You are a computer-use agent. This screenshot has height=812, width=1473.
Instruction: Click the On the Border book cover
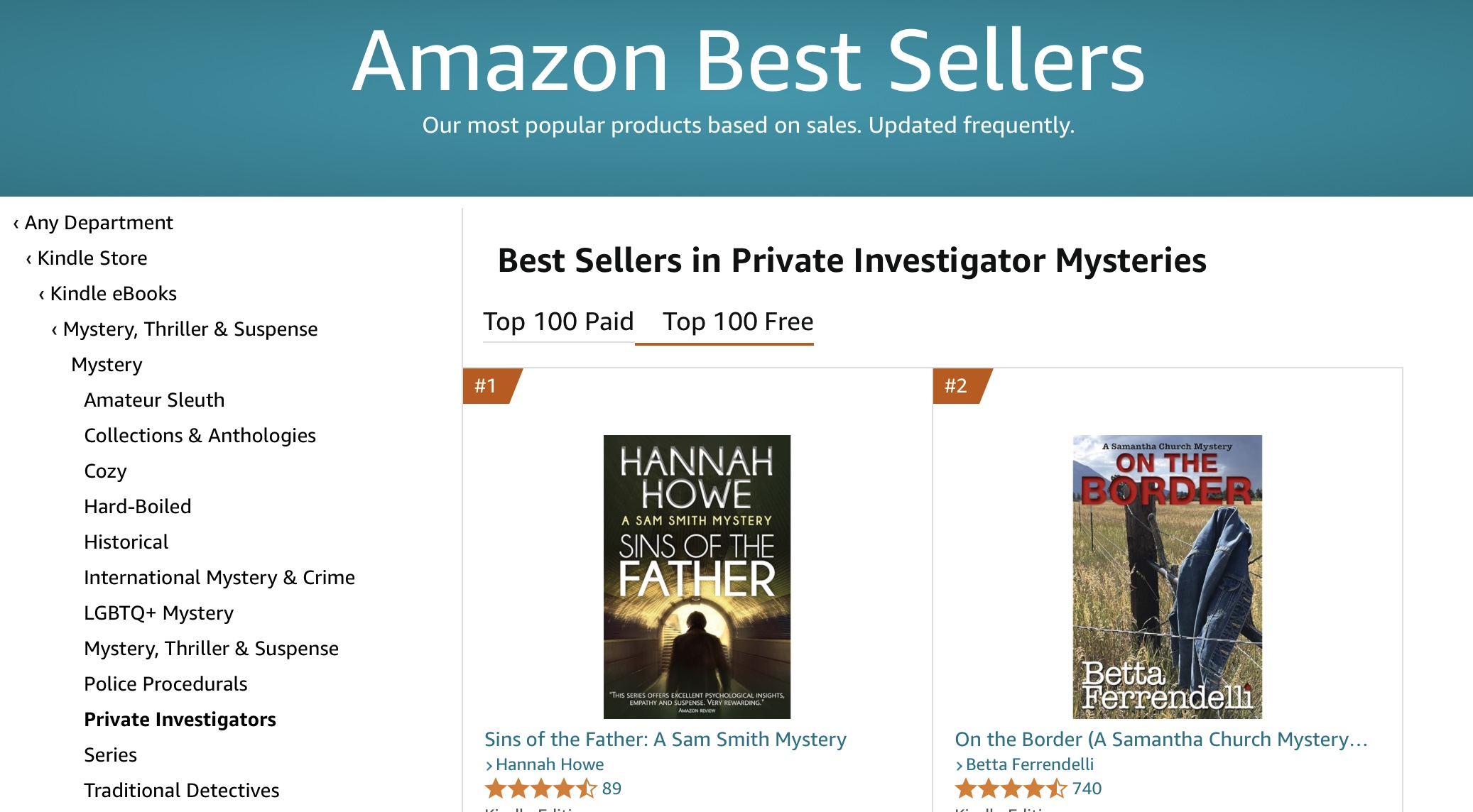click(1167, 576)
